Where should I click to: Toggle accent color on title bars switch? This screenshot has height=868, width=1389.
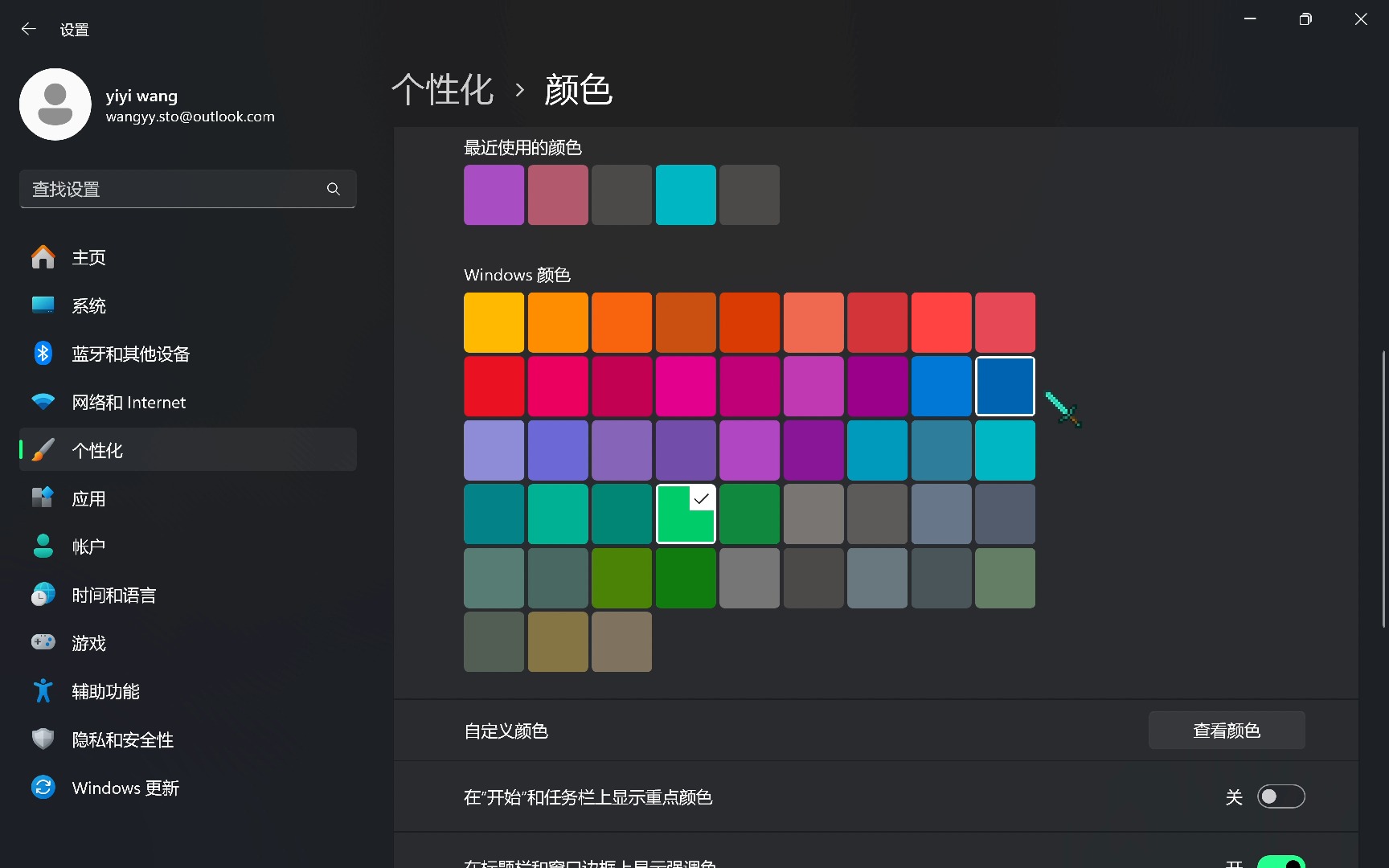1280,862
